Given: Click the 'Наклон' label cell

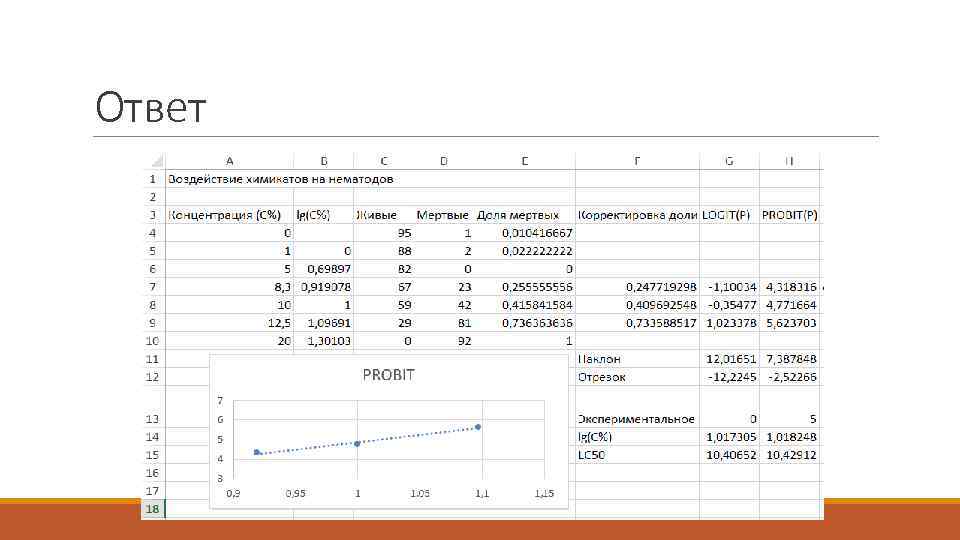Looking at the screenshot, I should pos(637,359).
